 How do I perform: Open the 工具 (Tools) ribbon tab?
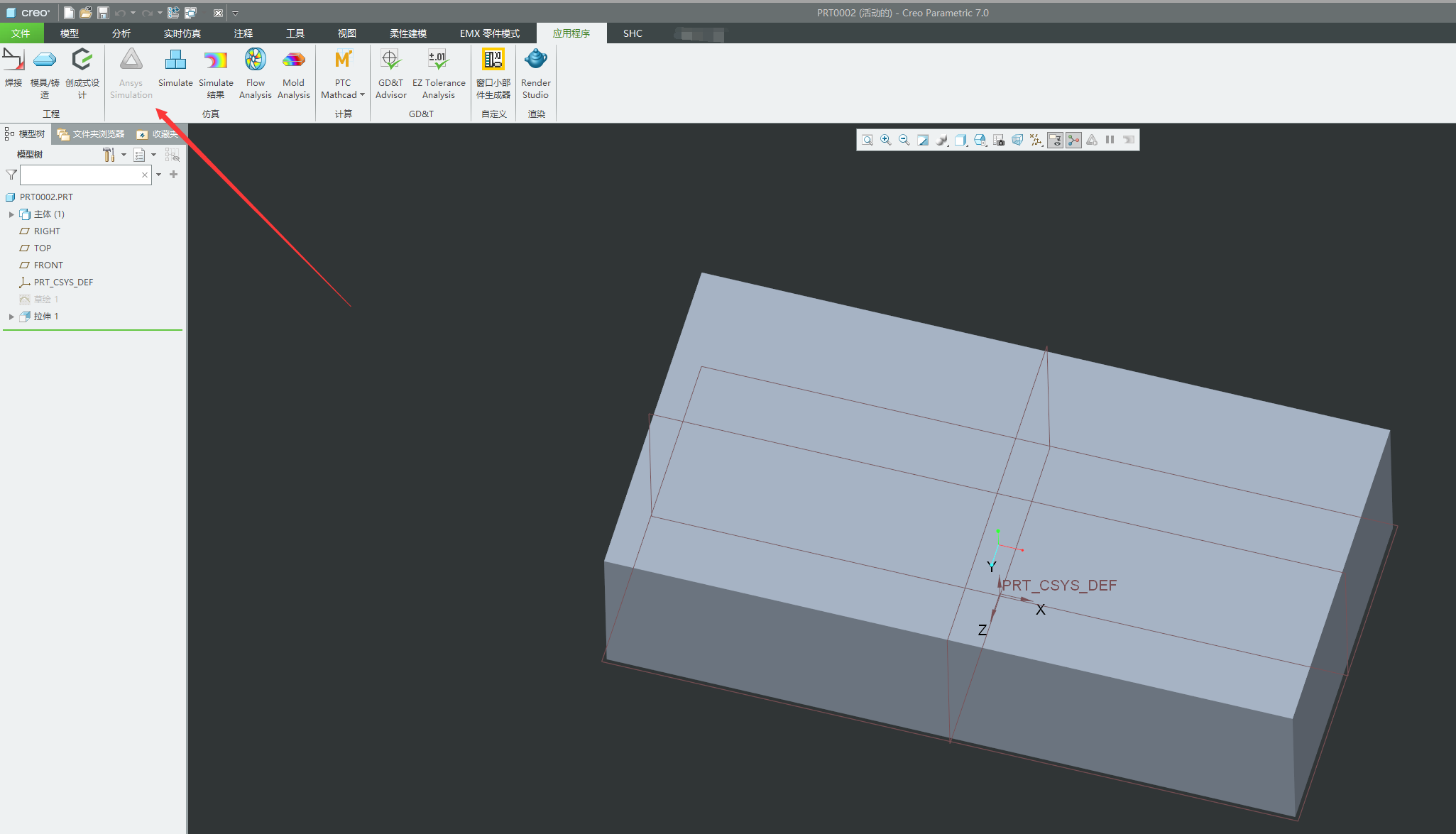tap(295, 33)
